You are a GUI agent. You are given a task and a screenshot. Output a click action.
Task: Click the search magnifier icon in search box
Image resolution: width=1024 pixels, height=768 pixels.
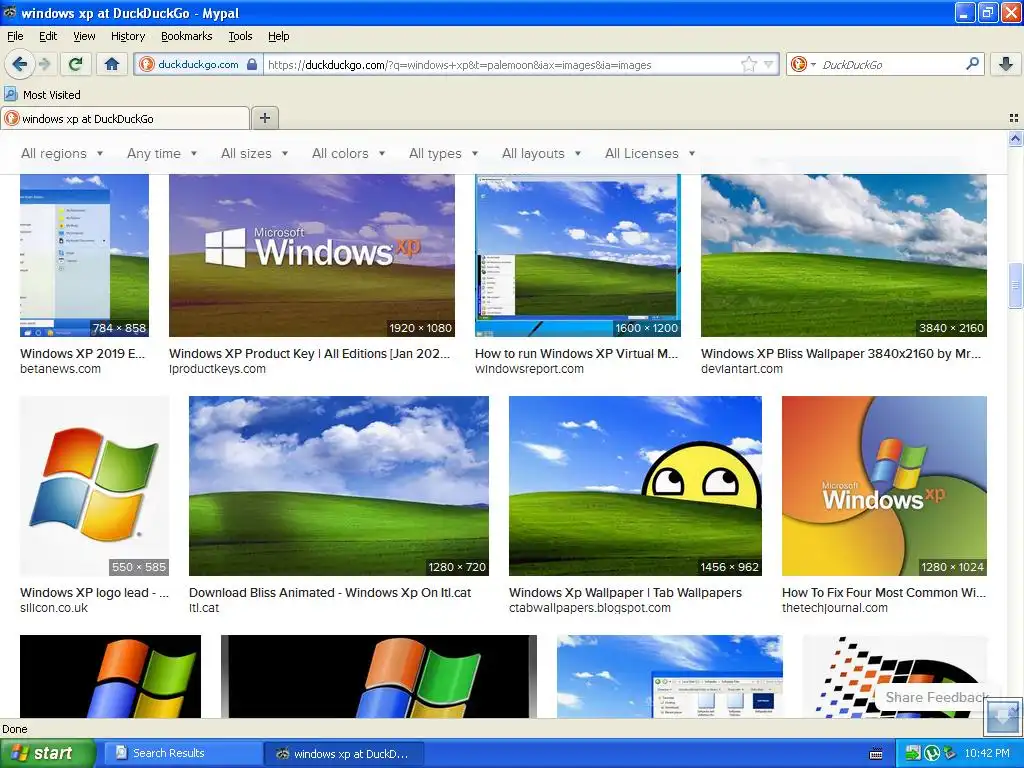click(972, 64)
